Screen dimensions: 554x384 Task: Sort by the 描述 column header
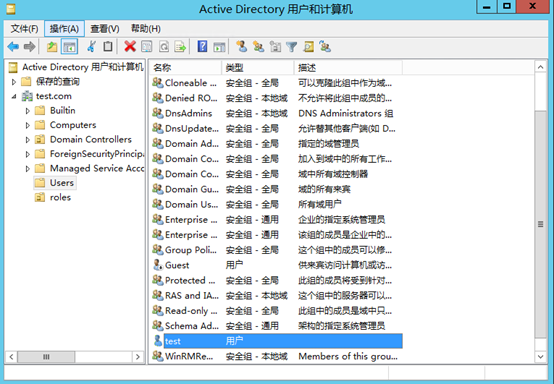348,67
